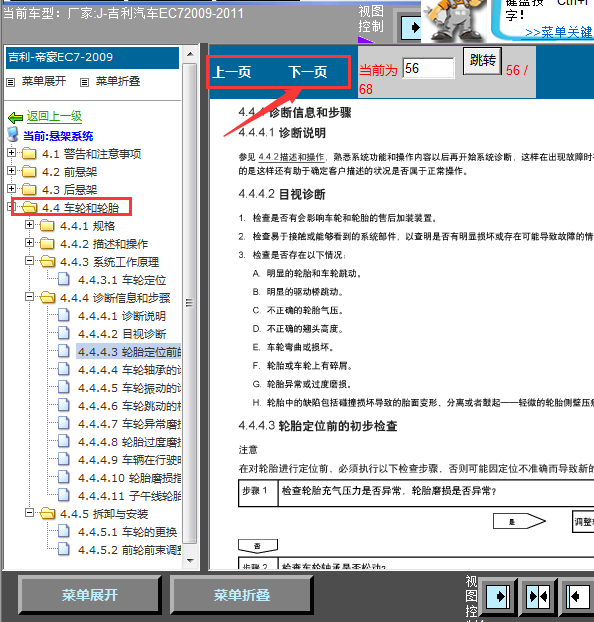Click open folder icon of 4.4.5 拆卸与安装

(x=48, y=514)
